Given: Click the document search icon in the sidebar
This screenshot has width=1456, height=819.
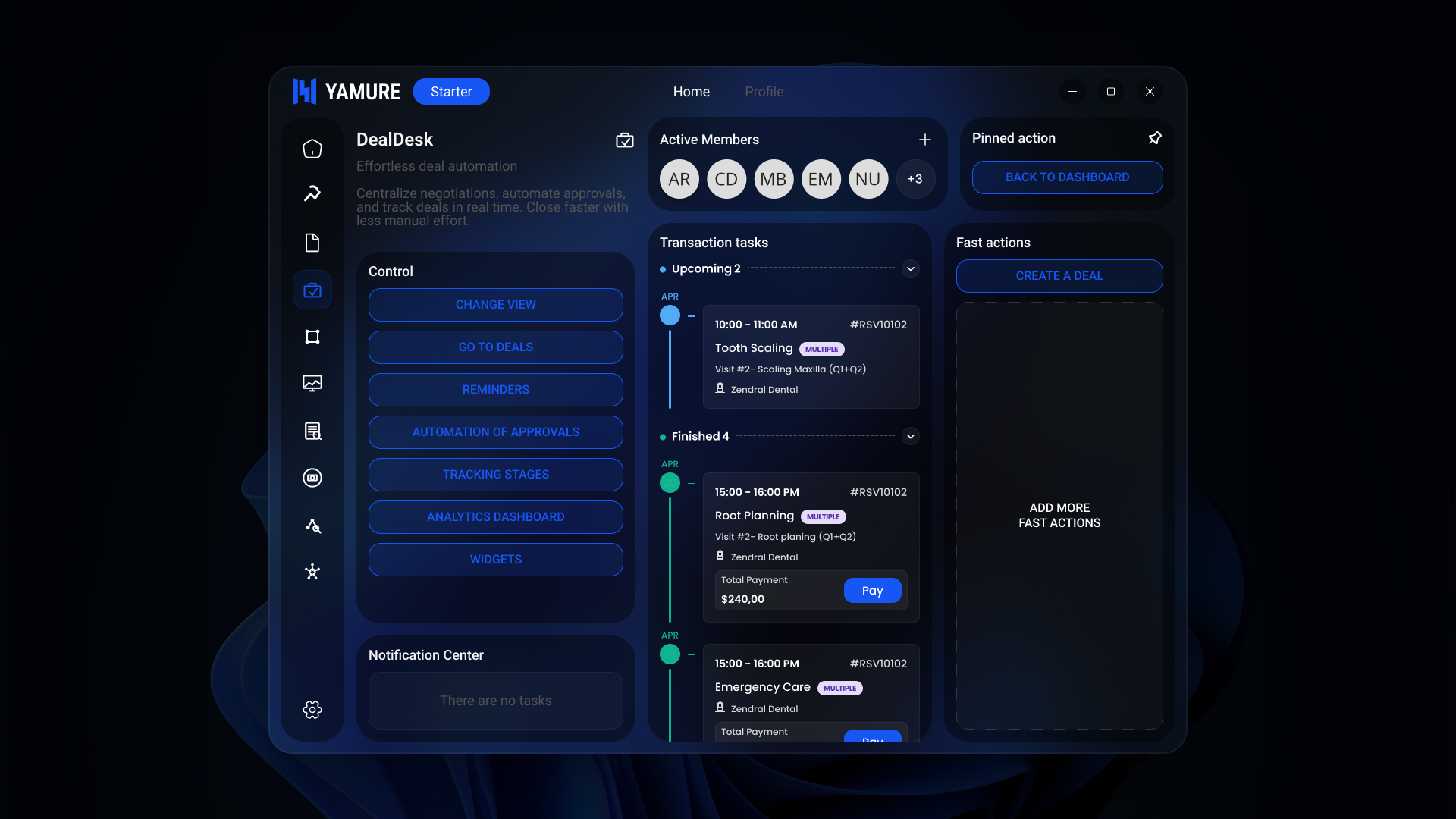Looking at the screenshot, I should coord(312,431).
